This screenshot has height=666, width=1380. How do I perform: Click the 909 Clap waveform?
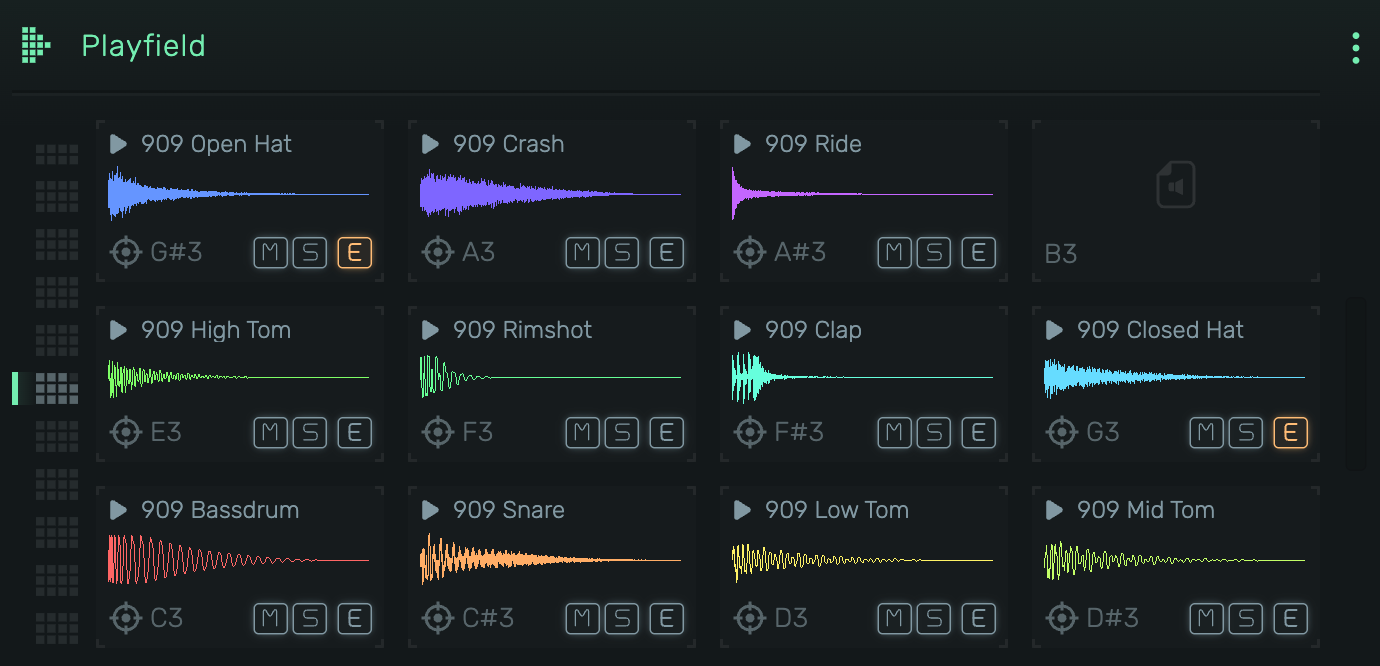[x=862, y=378]
